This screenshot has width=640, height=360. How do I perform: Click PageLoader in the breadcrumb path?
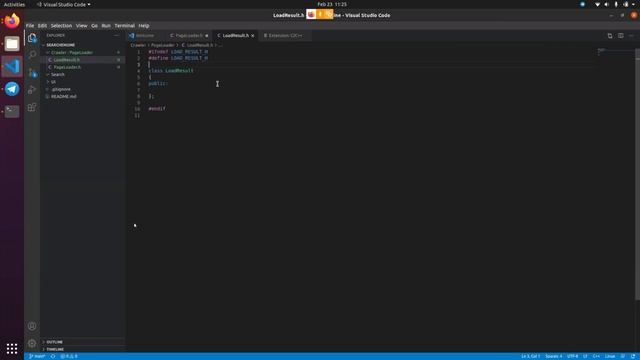click(163, 45)
